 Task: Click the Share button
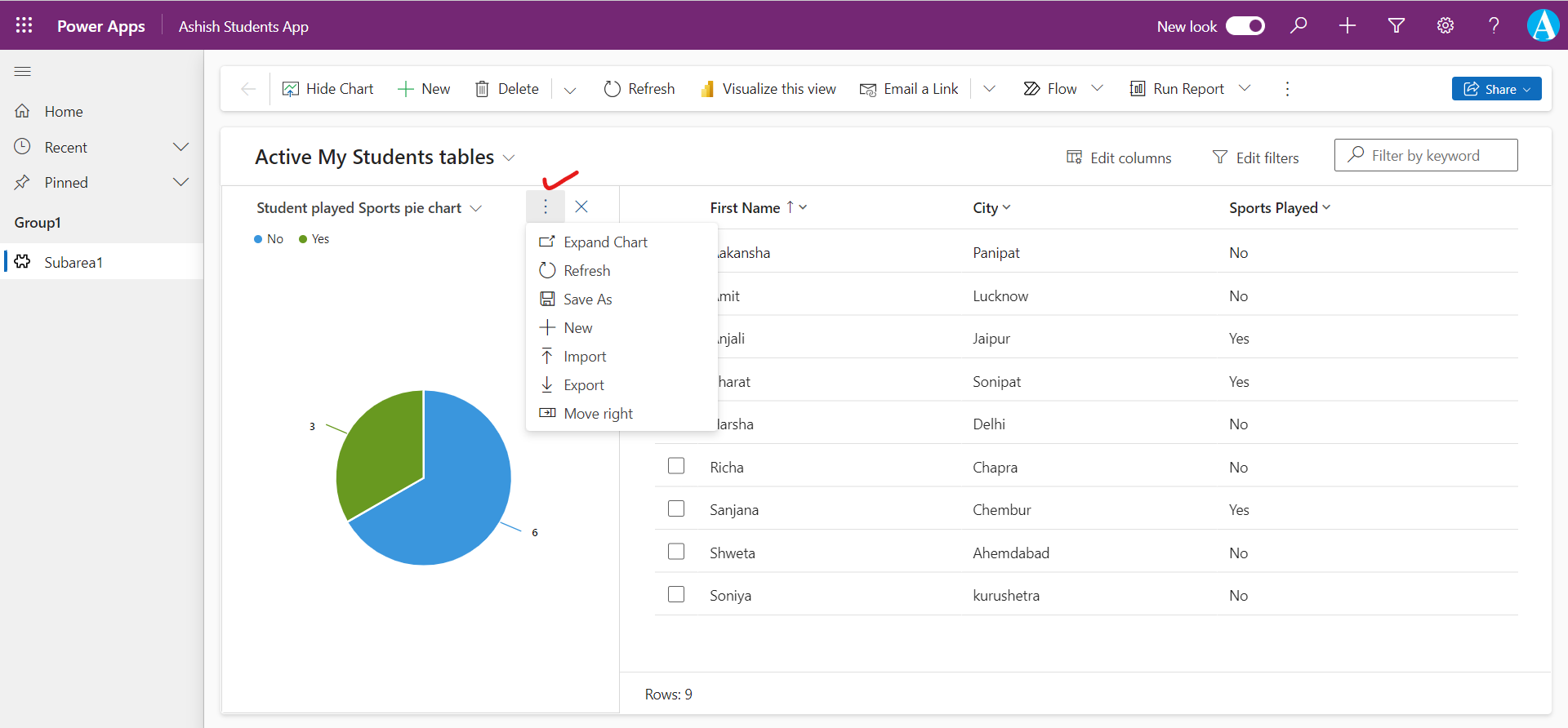click(1496, 89)
